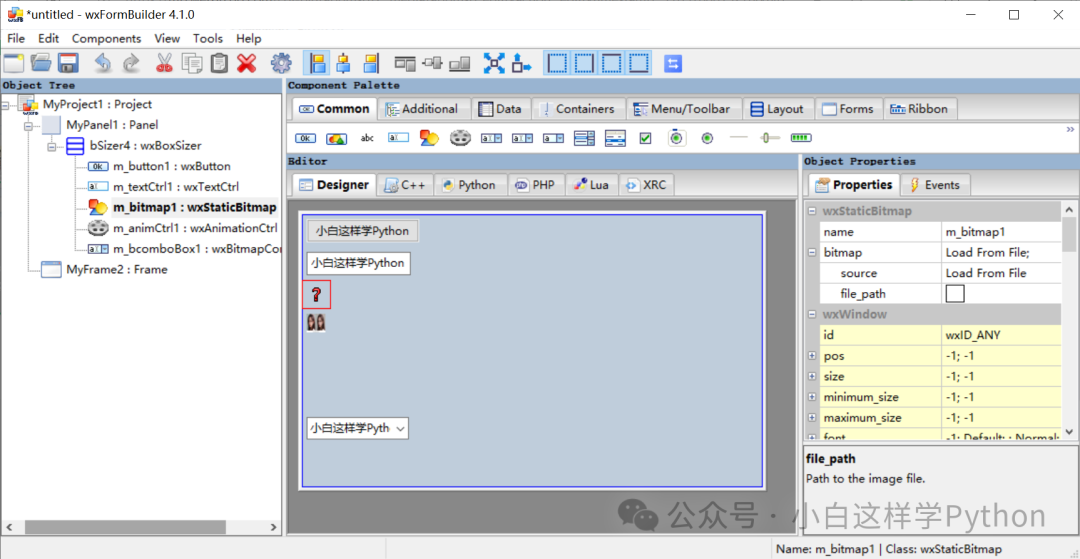Pick the wxStaticText 'abc' palette component
The image size is (1080, 559).
367,138
